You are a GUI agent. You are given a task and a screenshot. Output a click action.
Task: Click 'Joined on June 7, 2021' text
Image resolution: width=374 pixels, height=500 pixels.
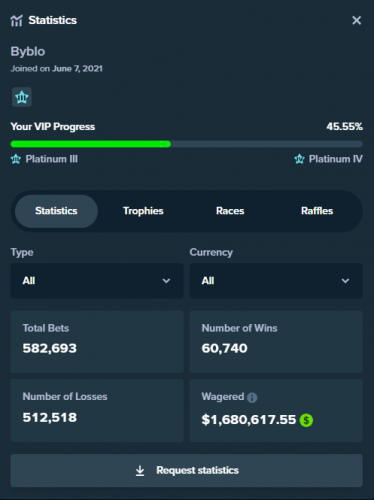(x=57, y=69)
